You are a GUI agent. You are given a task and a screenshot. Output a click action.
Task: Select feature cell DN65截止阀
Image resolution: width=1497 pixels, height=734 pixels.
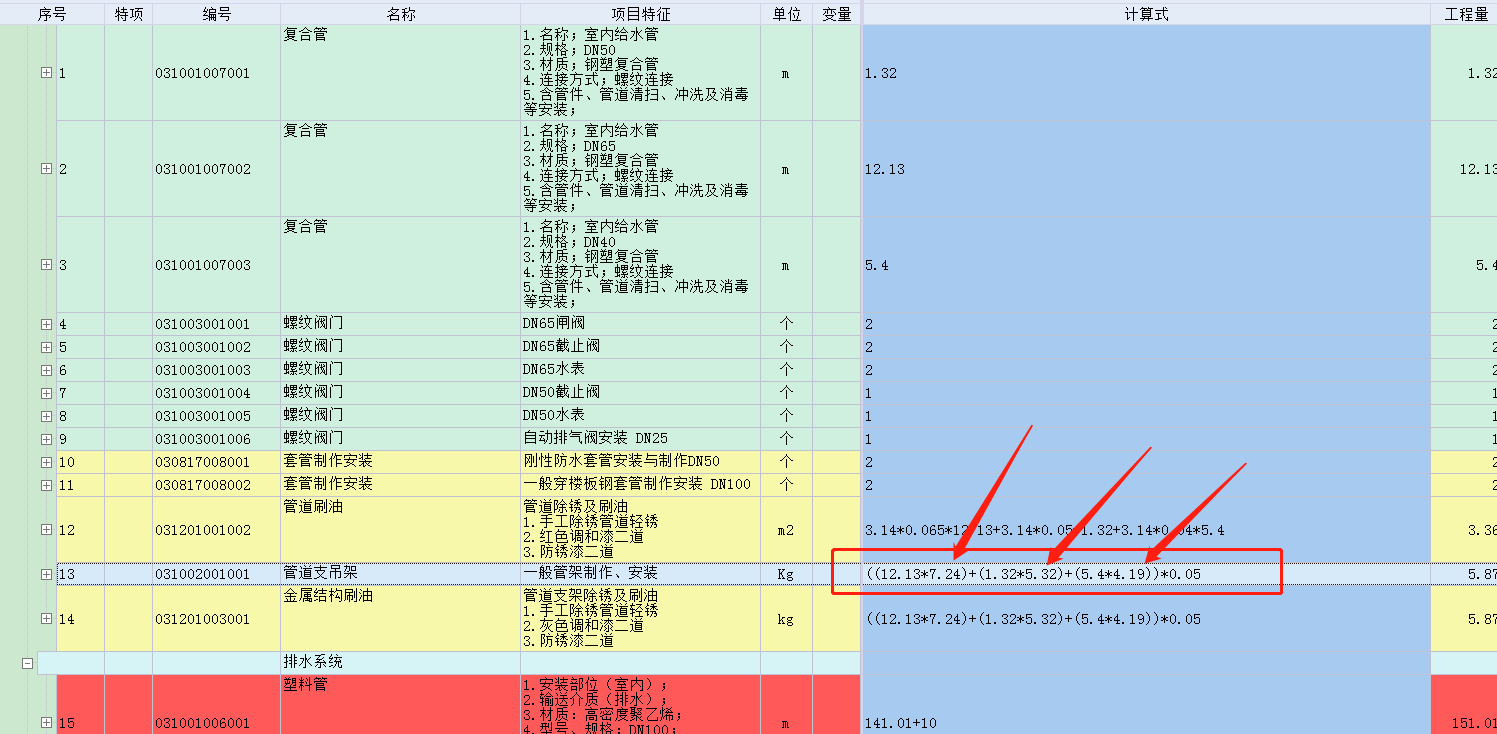[640, 347]
